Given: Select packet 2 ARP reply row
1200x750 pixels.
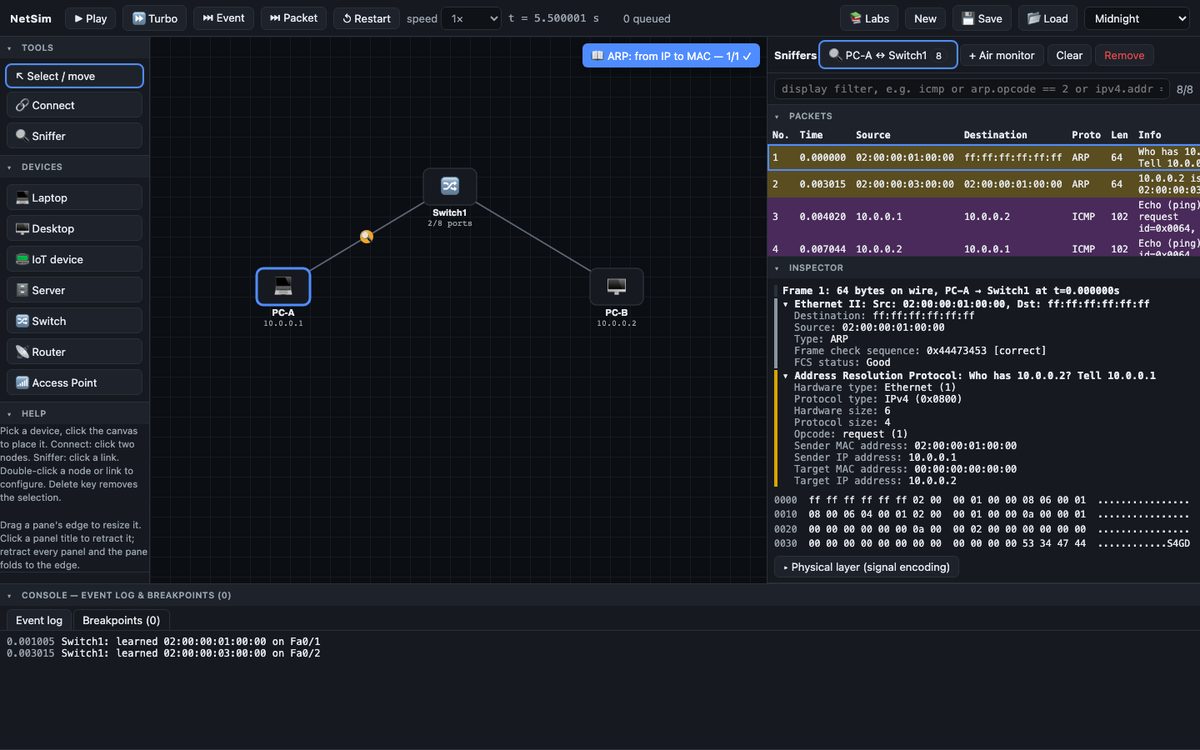Looking at the screenshot, I should pos(984,184).
